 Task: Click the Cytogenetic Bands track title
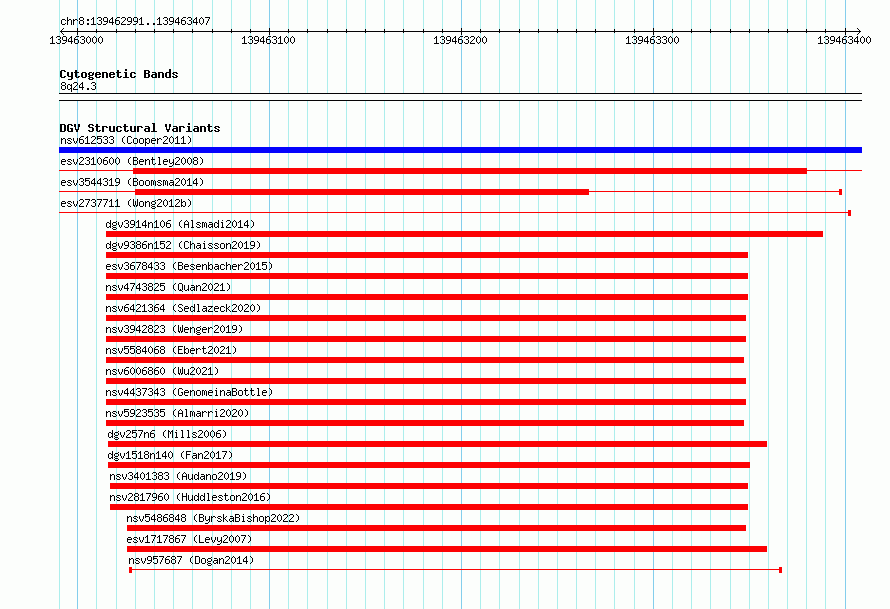point(119,74)
